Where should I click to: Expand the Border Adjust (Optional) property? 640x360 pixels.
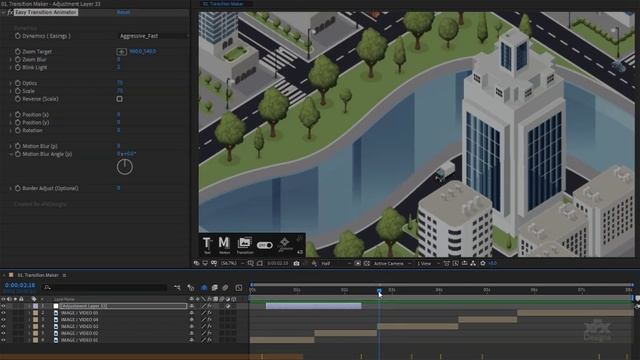click(11, 189)
